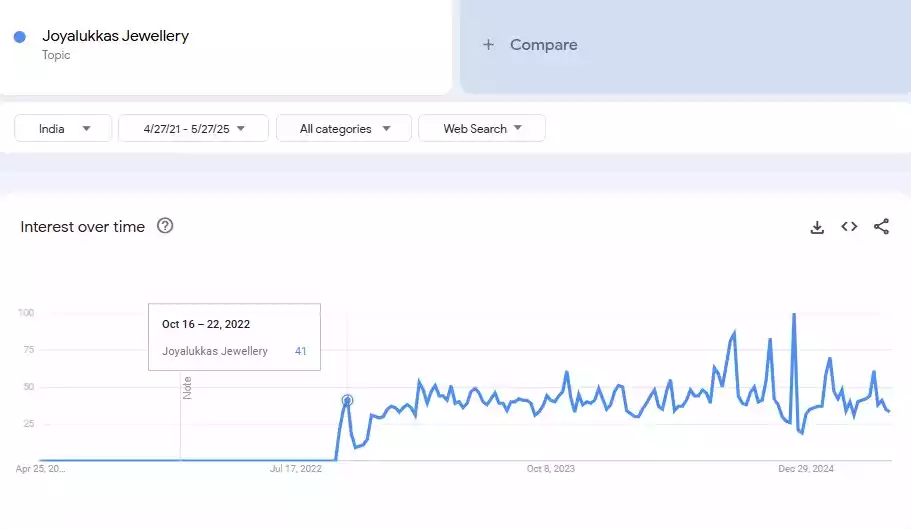Share the interest over time chart
Image resolution: width=911 pixels, height=529 pixels.
point(881,226)
